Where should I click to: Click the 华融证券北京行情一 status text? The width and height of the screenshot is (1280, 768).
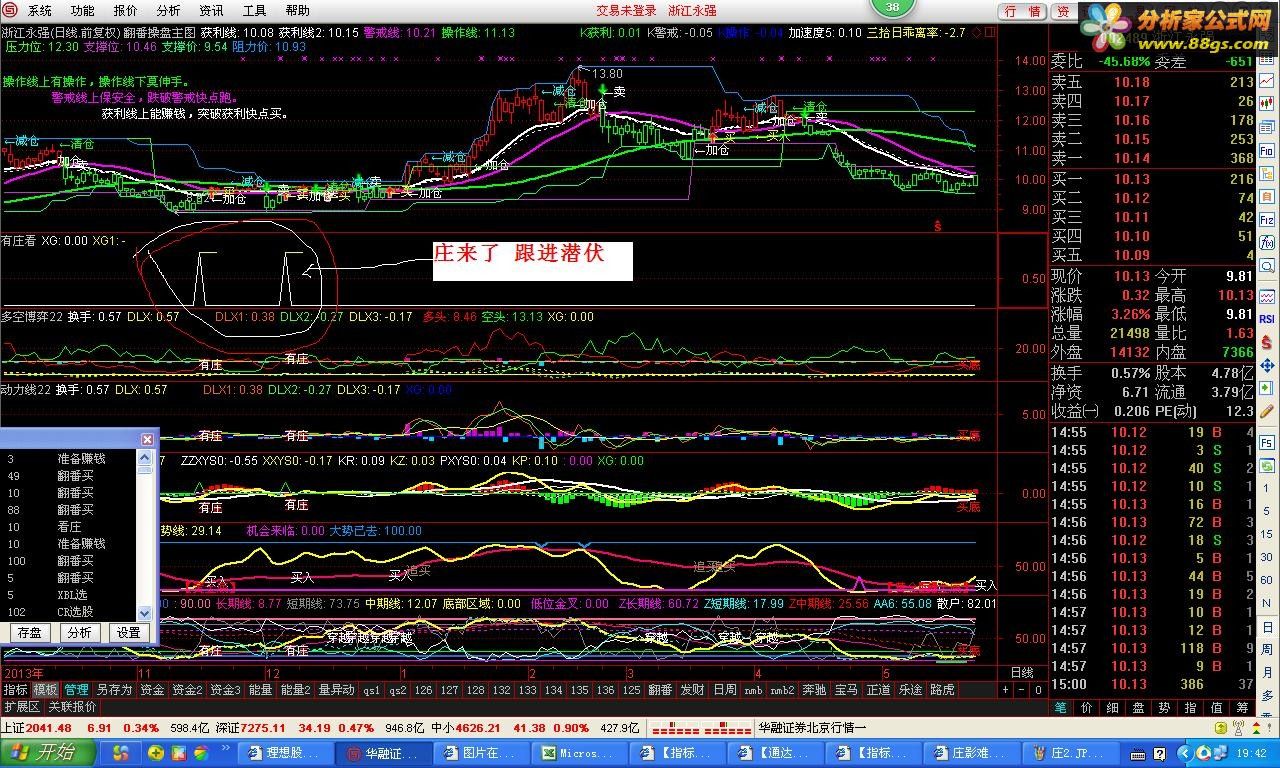[x=812, y=728]
